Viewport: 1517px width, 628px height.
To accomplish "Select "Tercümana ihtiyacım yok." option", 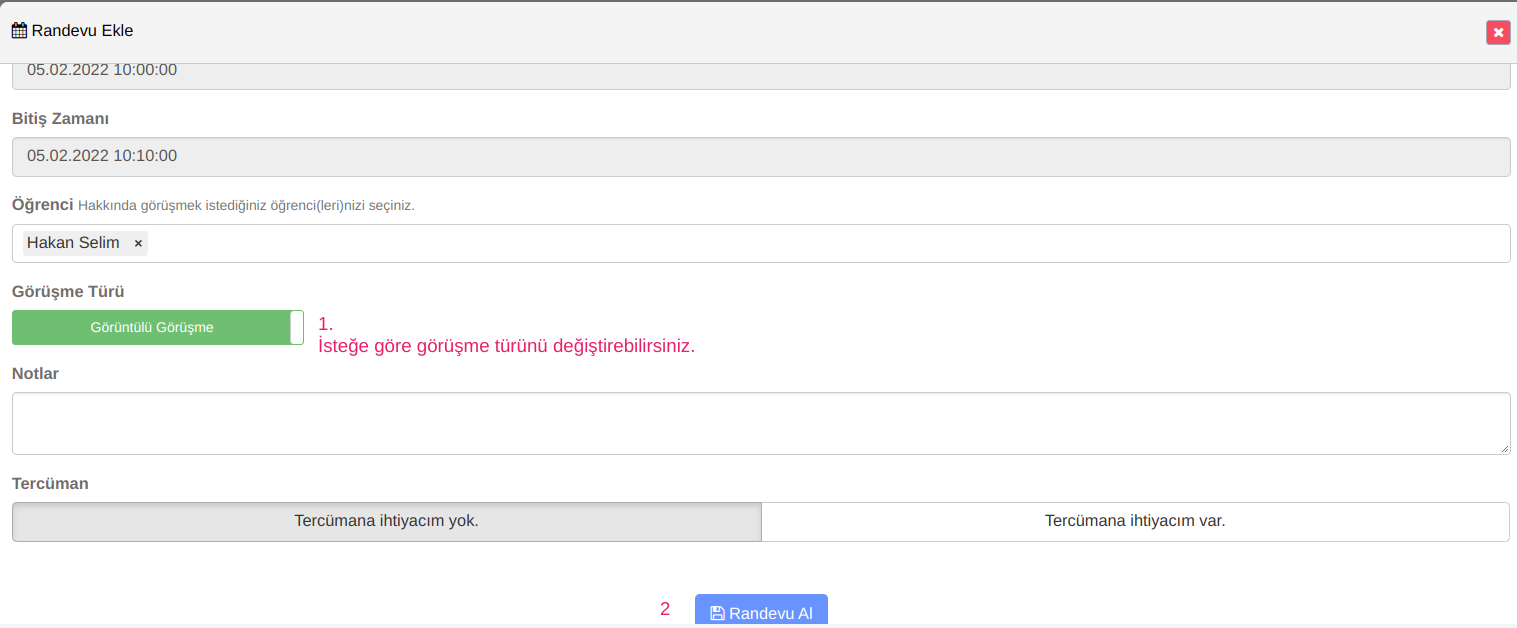I will pyautogui.click(x=386, y=521).
